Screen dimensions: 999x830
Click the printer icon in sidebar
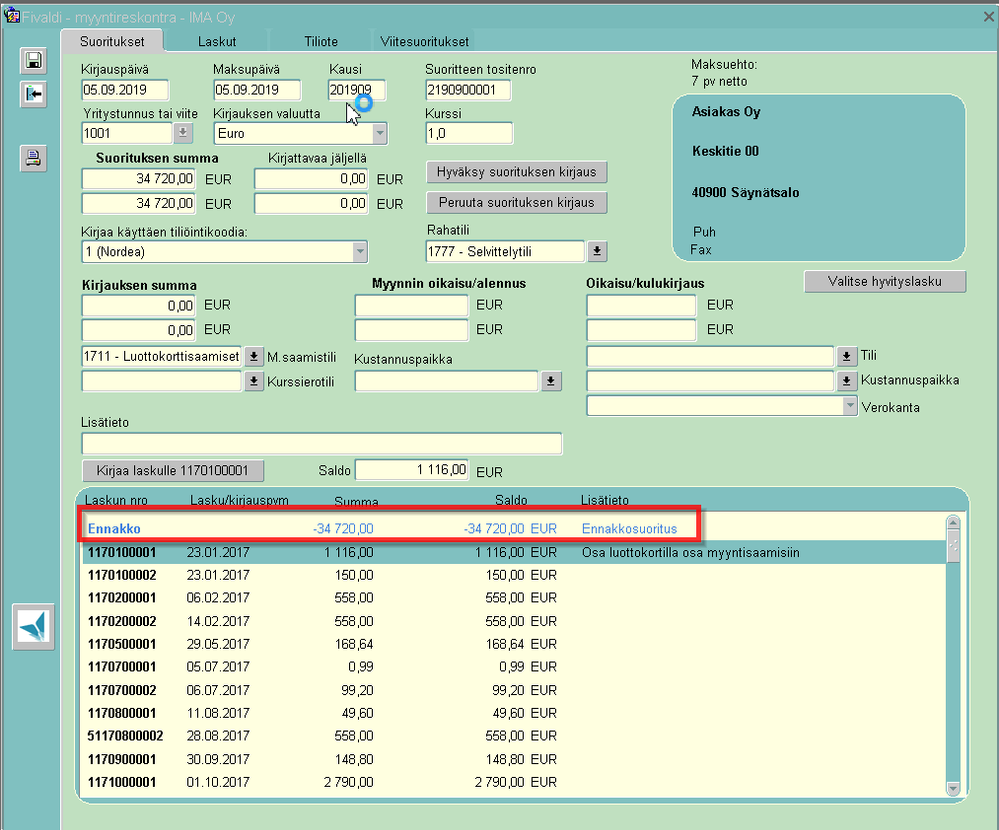[33, 158]
